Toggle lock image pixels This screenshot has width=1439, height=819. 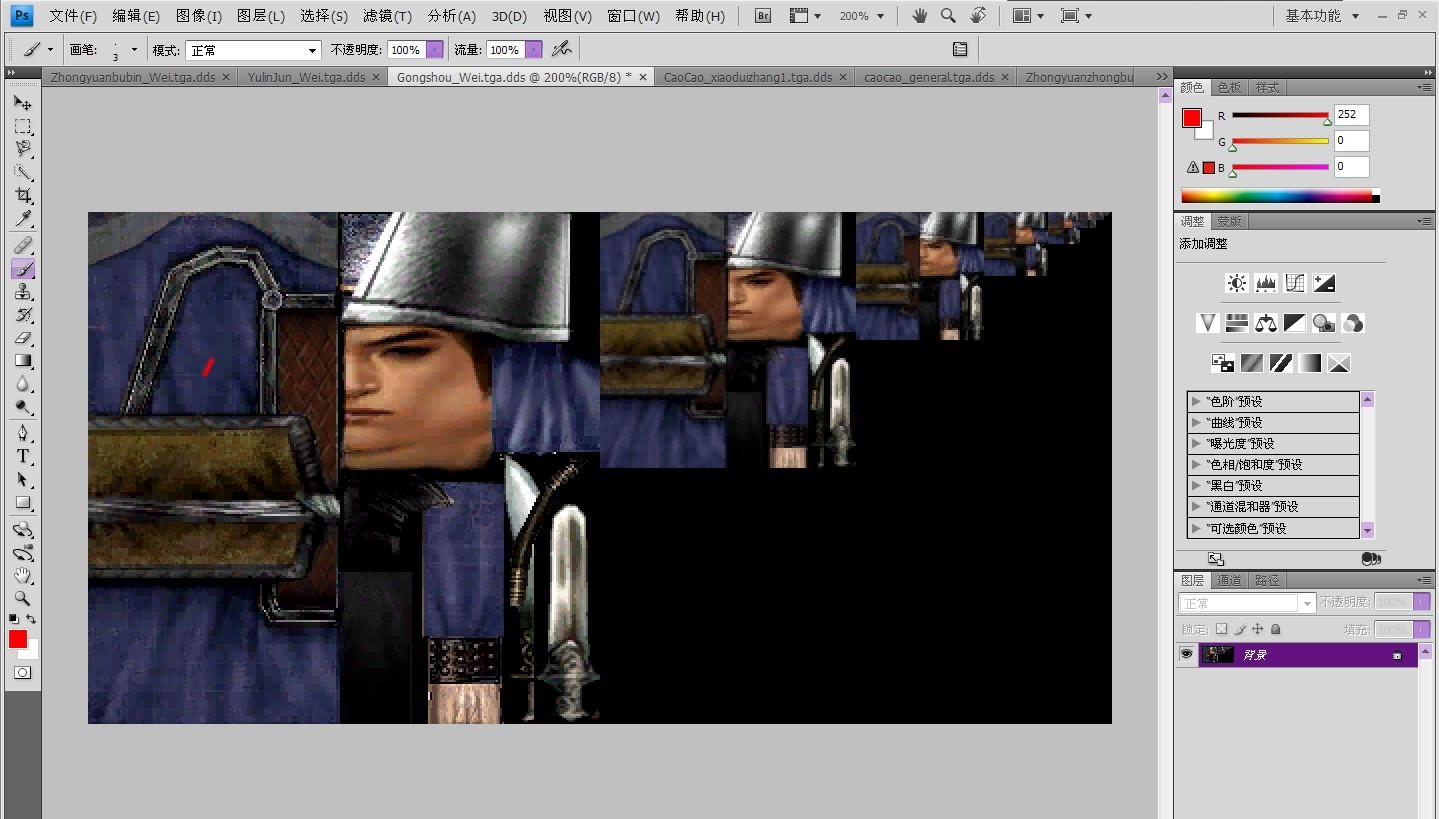(1240, 629)
